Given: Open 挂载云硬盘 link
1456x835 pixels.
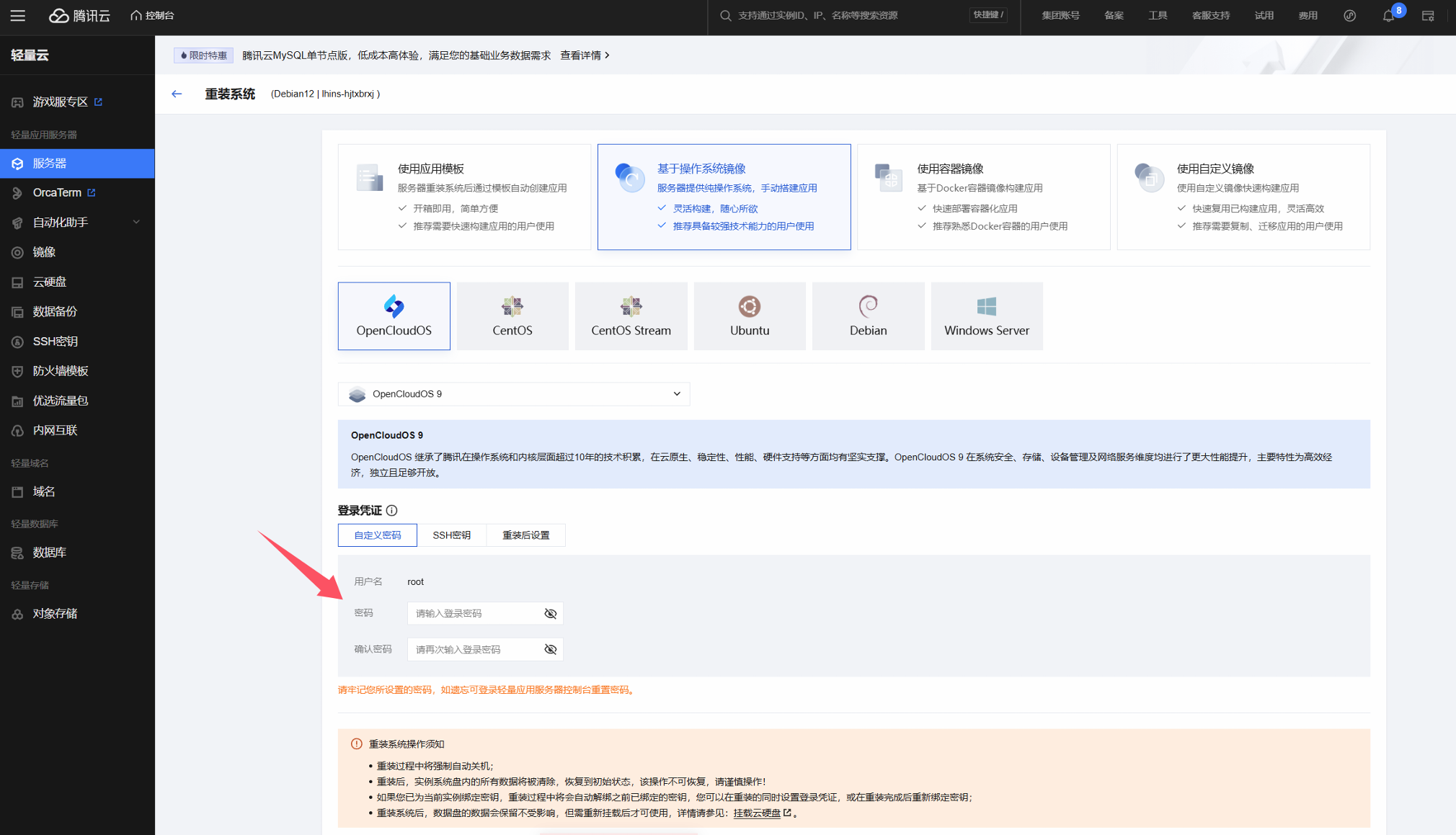Looking at the screenshot, I should tap(757, 813).
